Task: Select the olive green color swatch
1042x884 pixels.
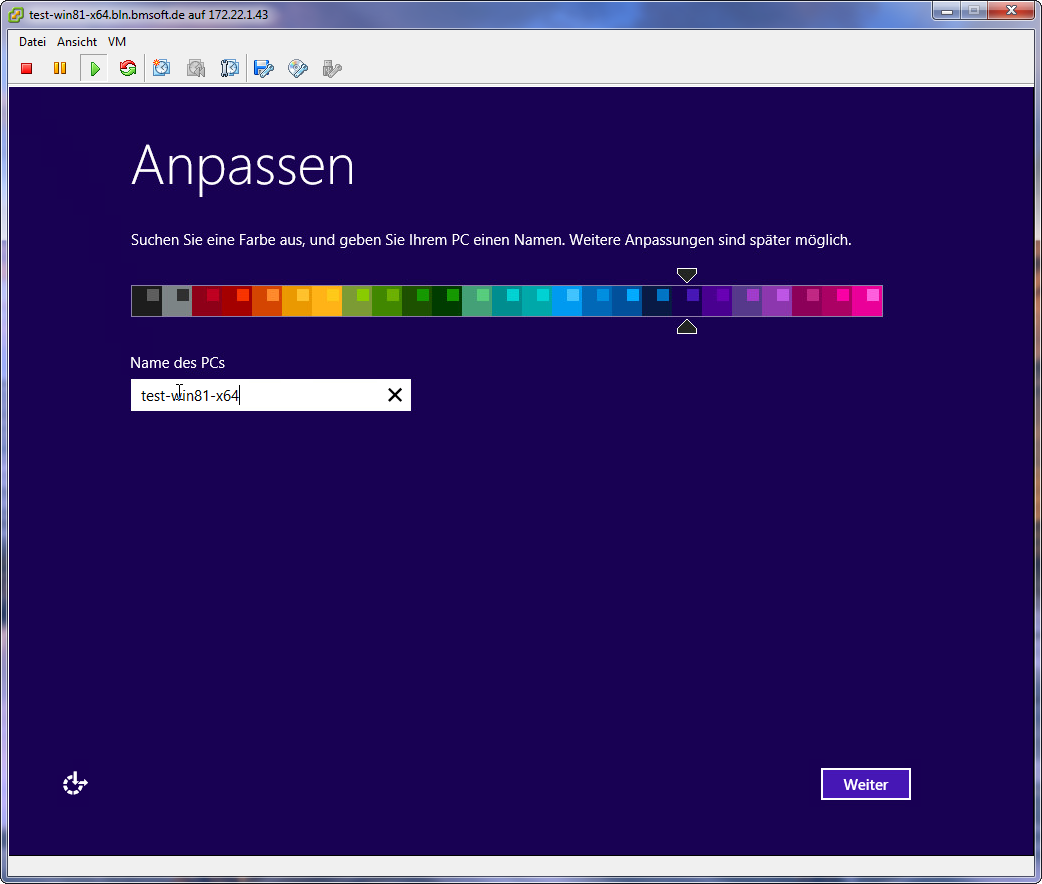Action: 357,301
